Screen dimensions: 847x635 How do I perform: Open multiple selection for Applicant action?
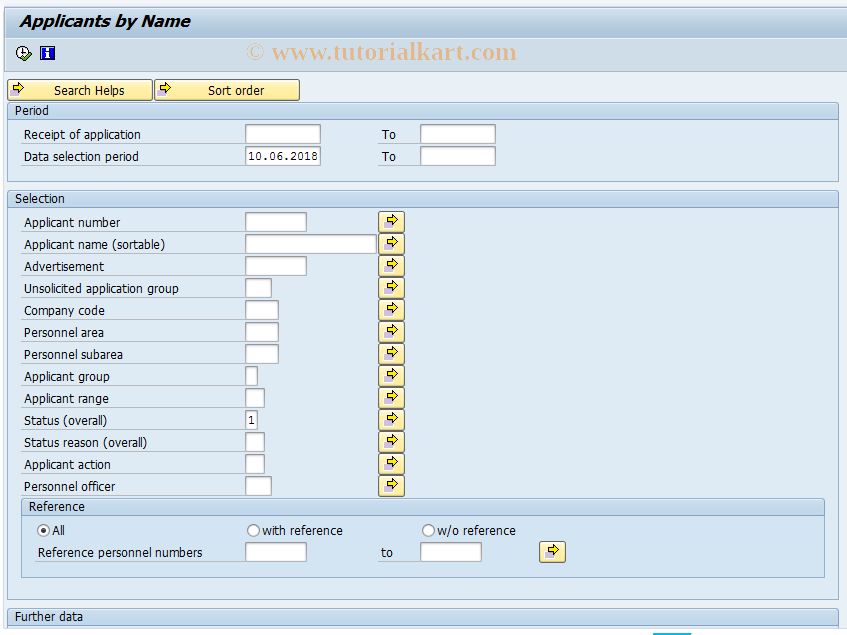(392, 463)
